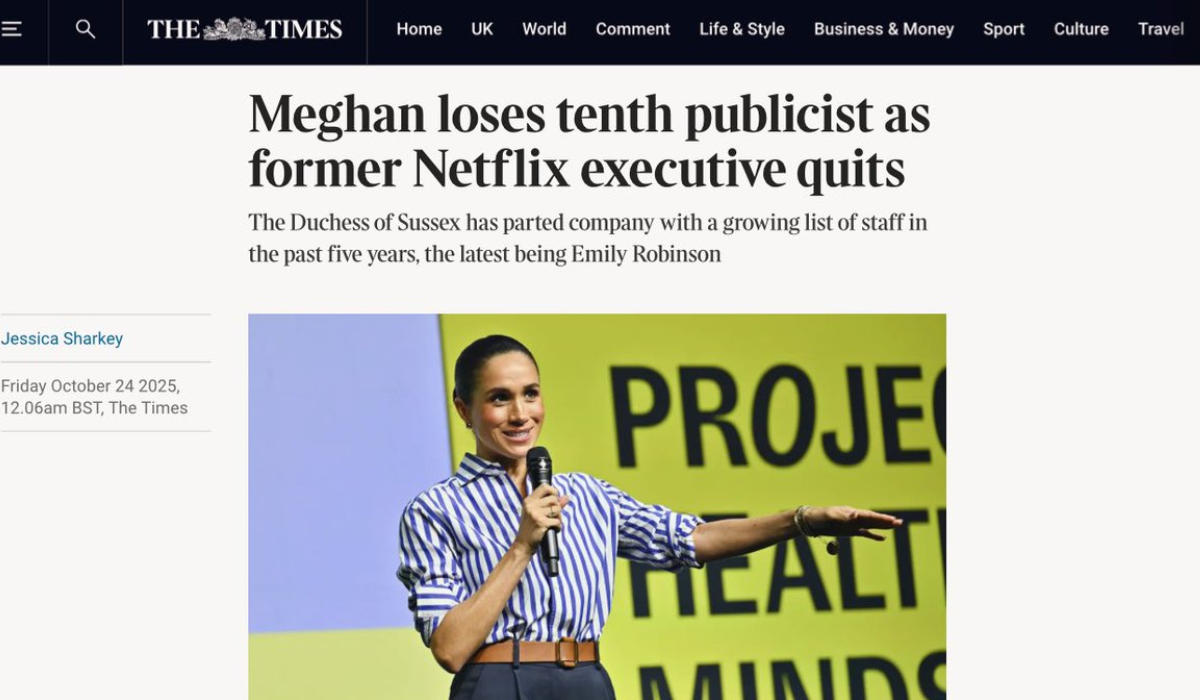Go to the Culture section

click(x=1081, y=30)
